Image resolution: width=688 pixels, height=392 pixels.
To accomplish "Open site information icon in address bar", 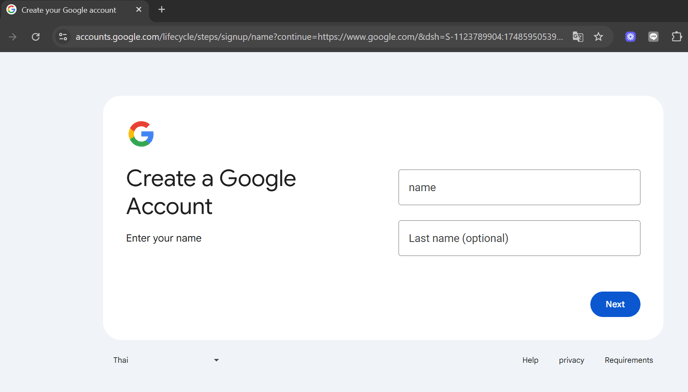I will pyautogui.click(x=63, y=37).
